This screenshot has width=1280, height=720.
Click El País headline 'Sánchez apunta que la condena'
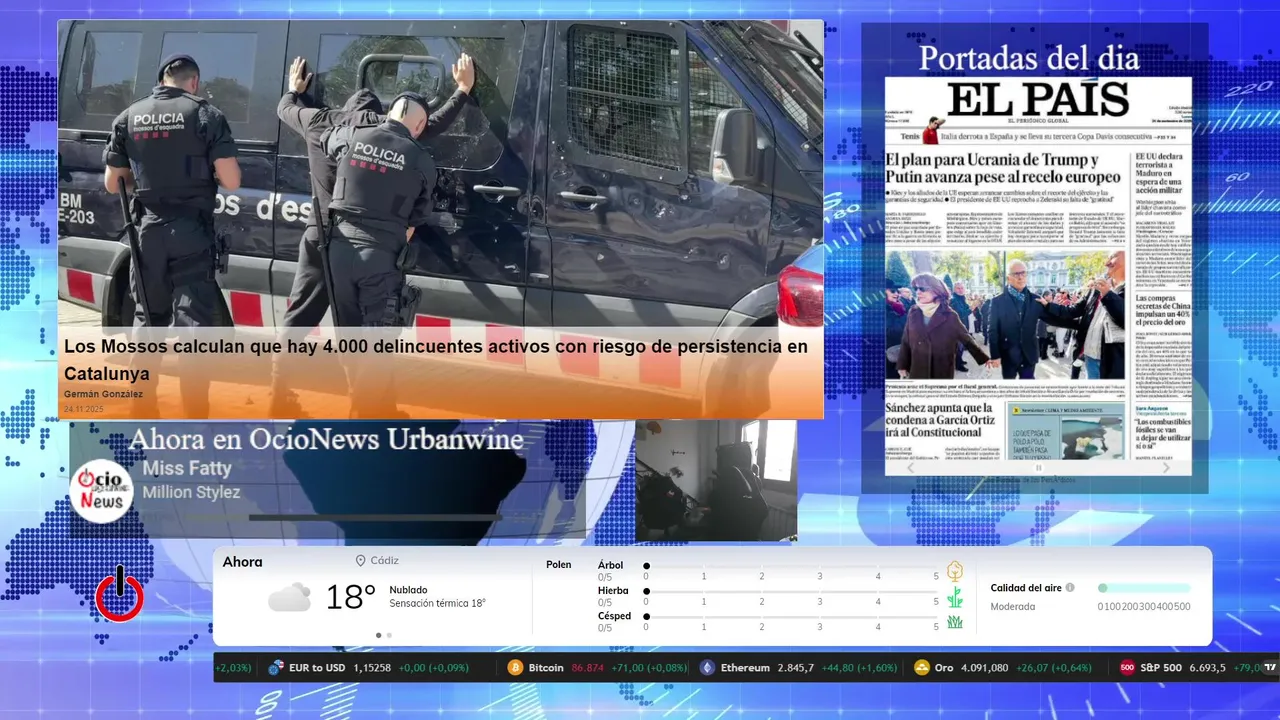click(x=939, y=420)
